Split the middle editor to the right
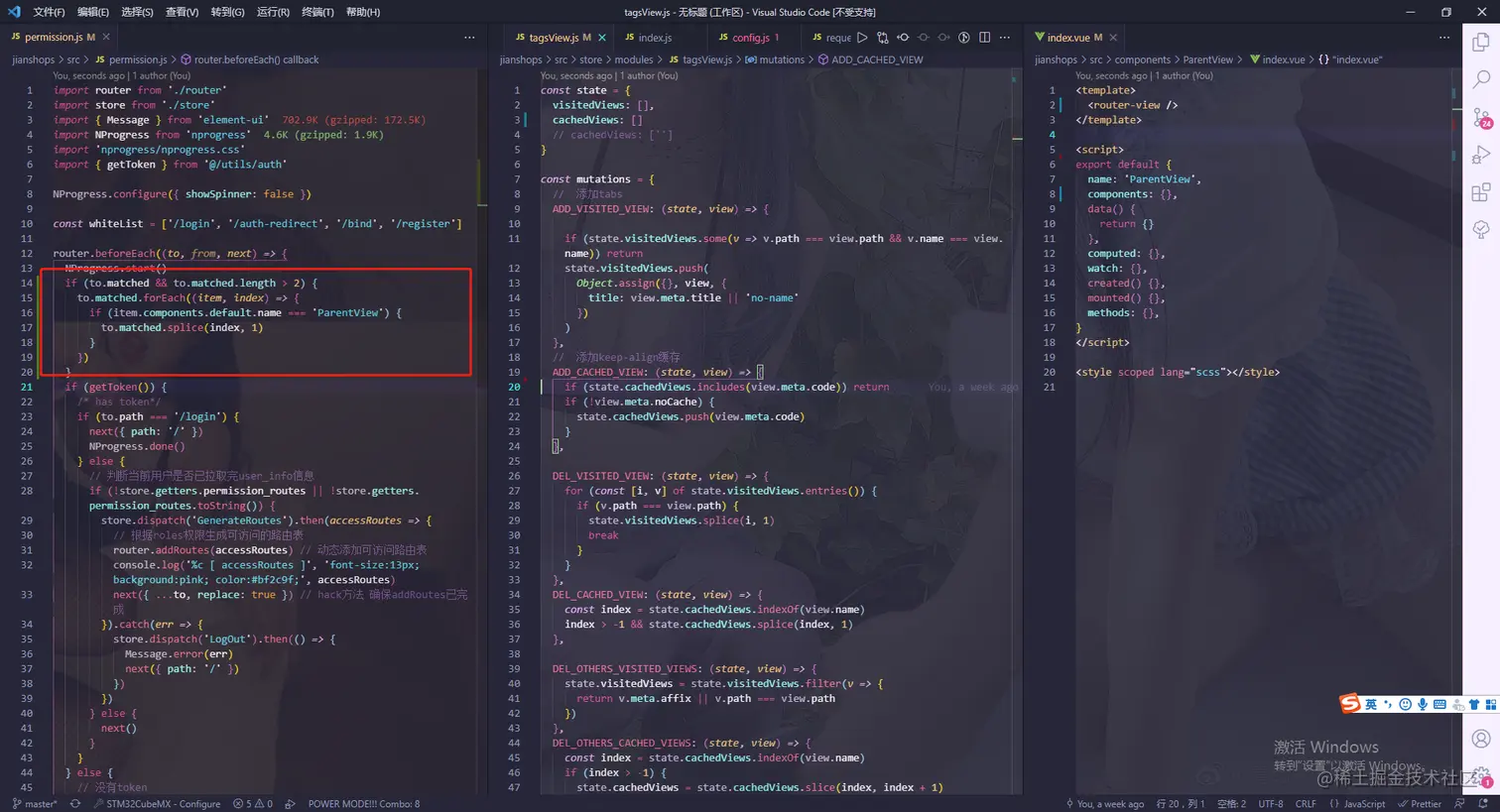The width and height of the screenshot is (1500, 812). click(984, 38)
